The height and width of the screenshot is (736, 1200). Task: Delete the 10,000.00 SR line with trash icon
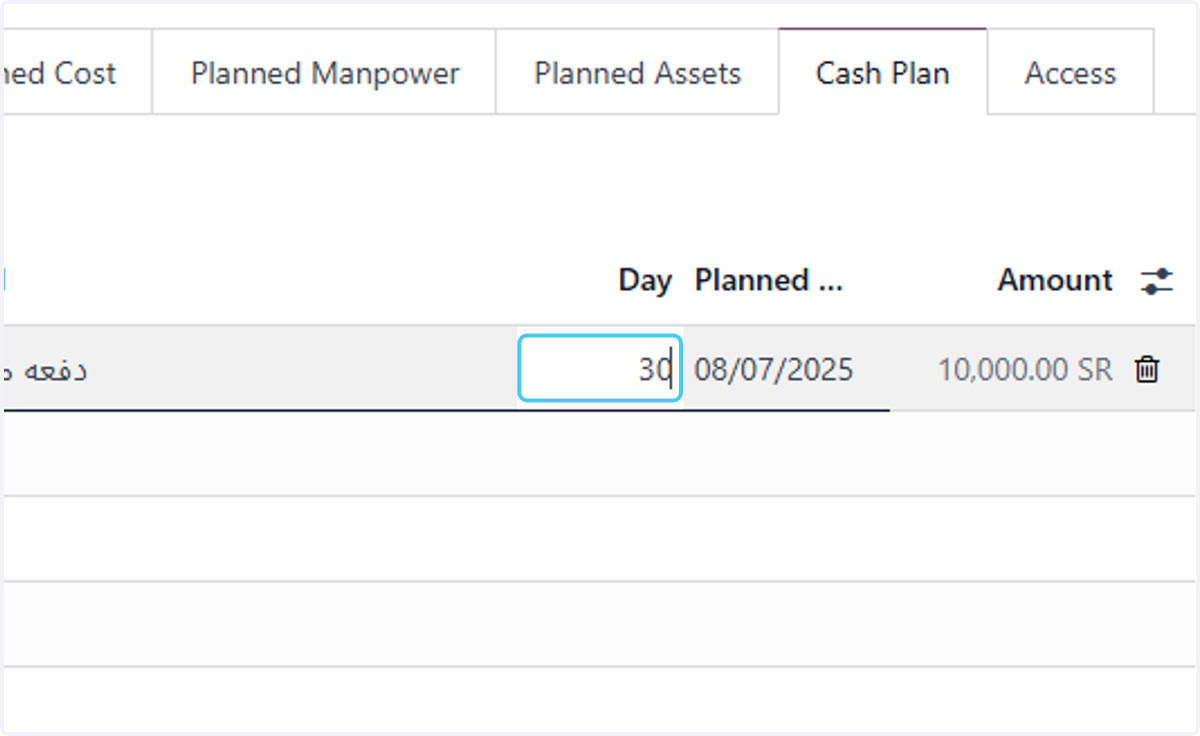click(x=1147, y=370)
